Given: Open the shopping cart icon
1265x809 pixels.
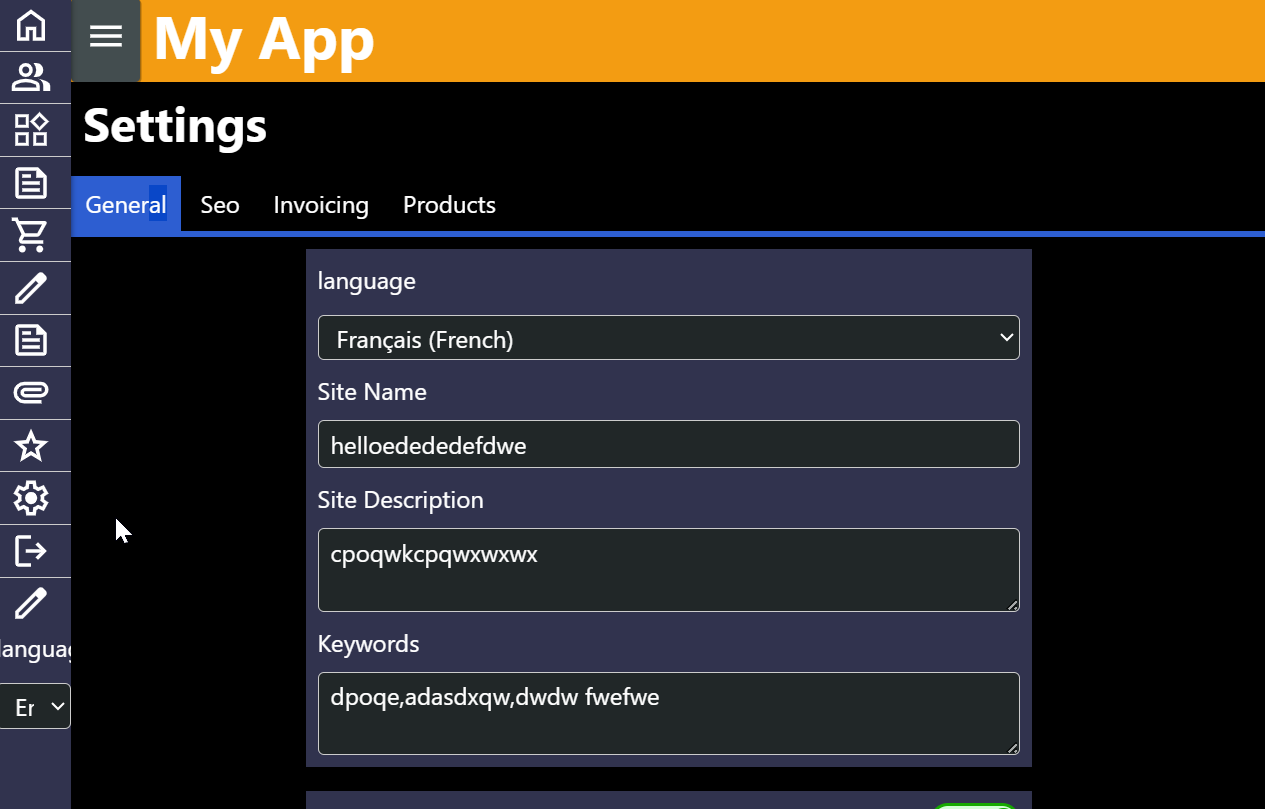Looking at the screenshot, I should 31,235.
